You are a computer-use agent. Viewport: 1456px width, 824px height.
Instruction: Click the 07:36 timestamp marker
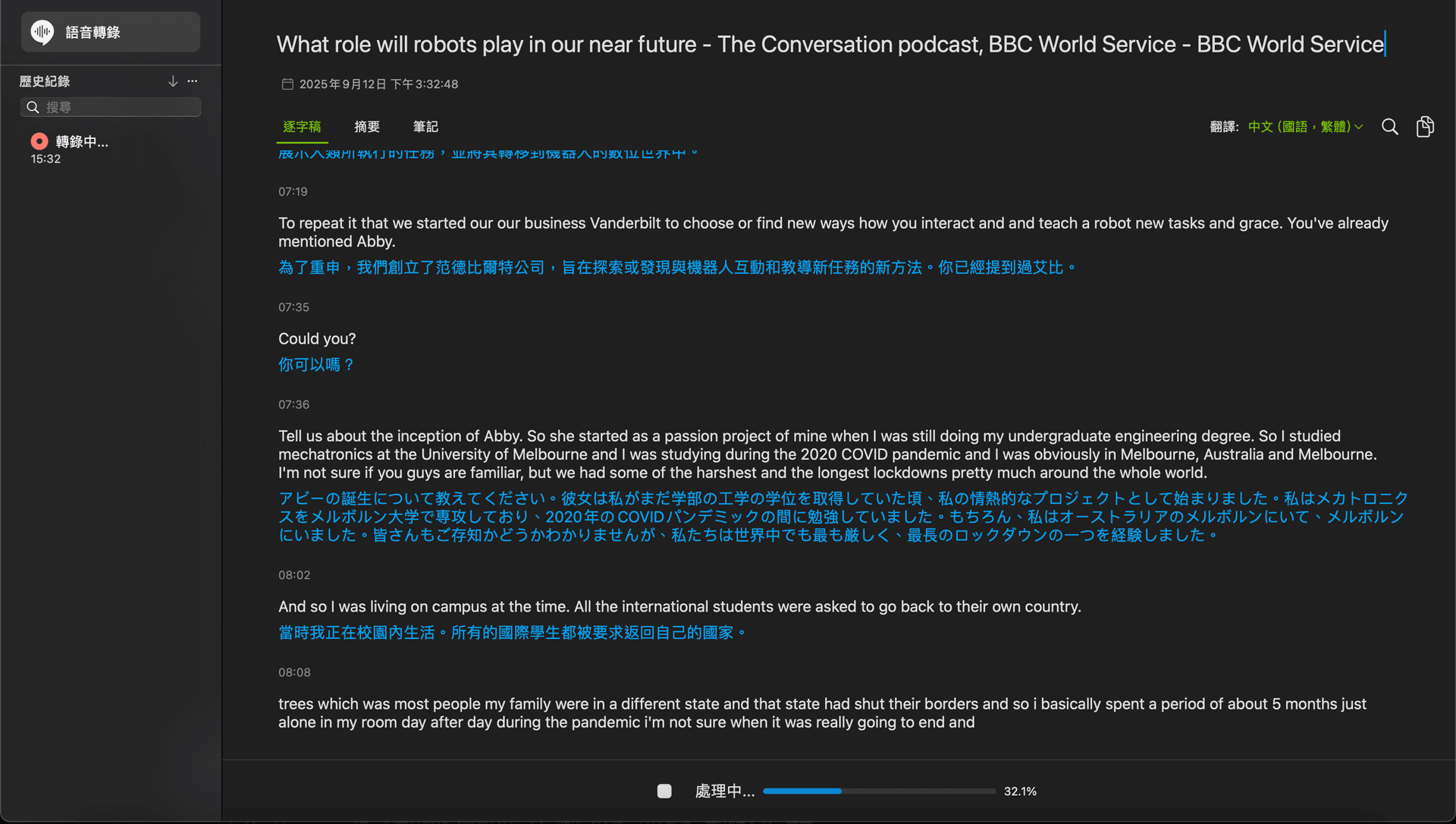click(293, 404)
